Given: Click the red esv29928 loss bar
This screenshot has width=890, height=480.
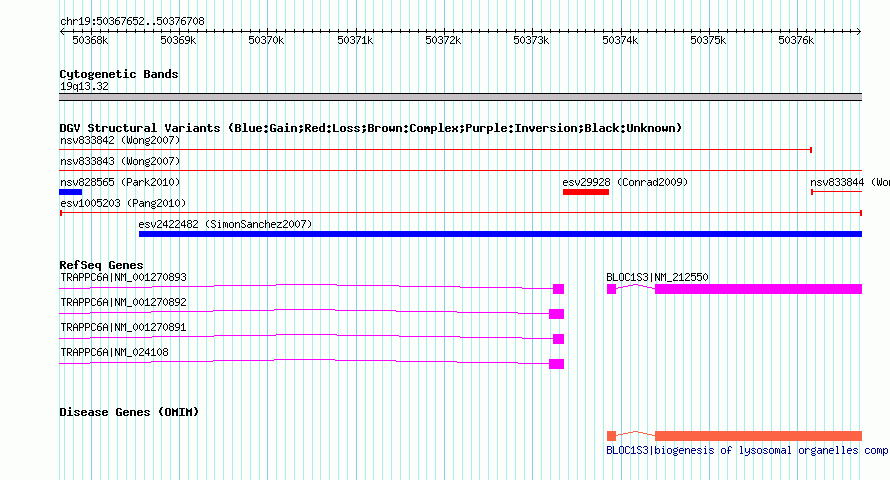Looking at the screenshot, I should pos(586,192).
